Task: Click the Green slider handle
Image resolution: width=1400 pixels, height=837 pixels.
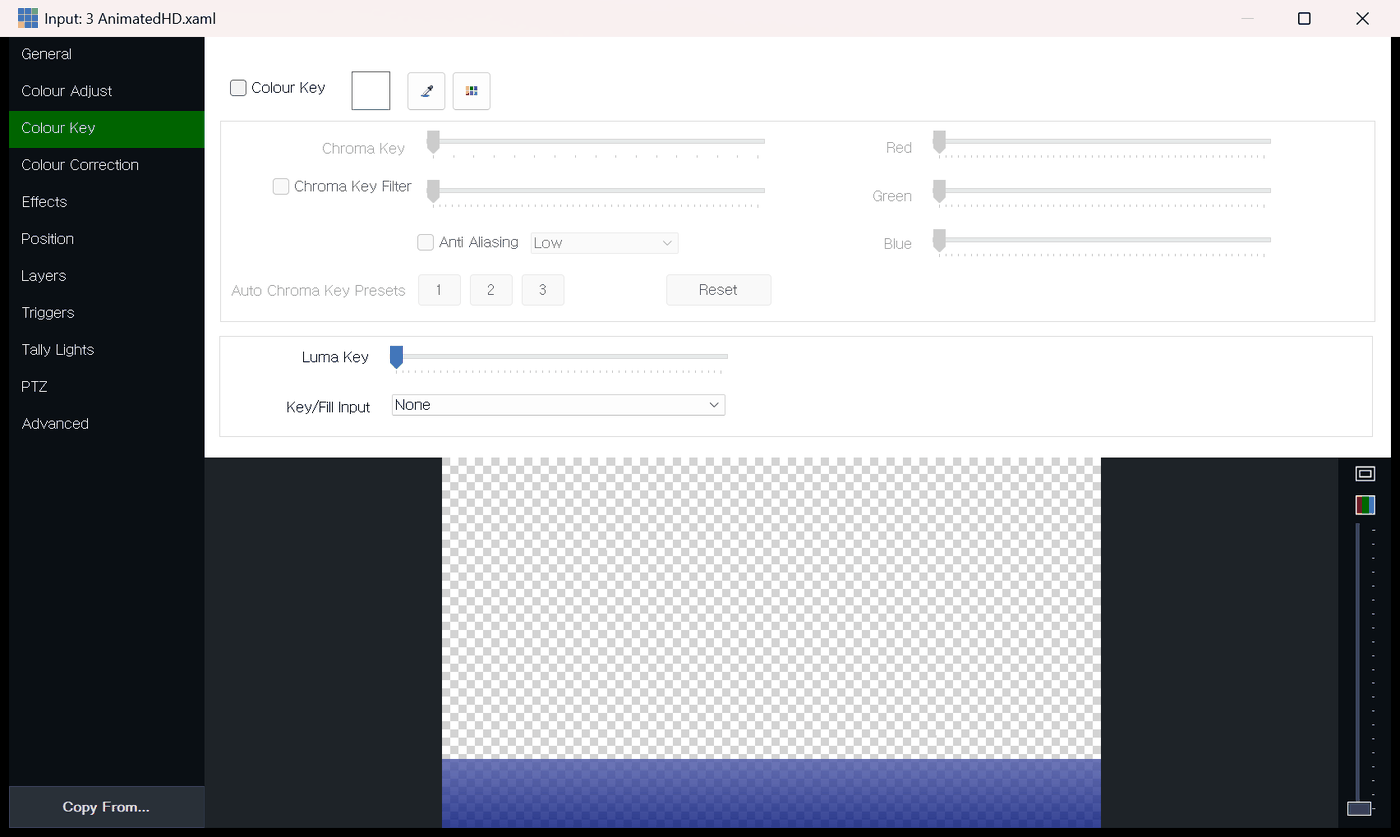Action: pyautogui.click(x=939, y=190)
